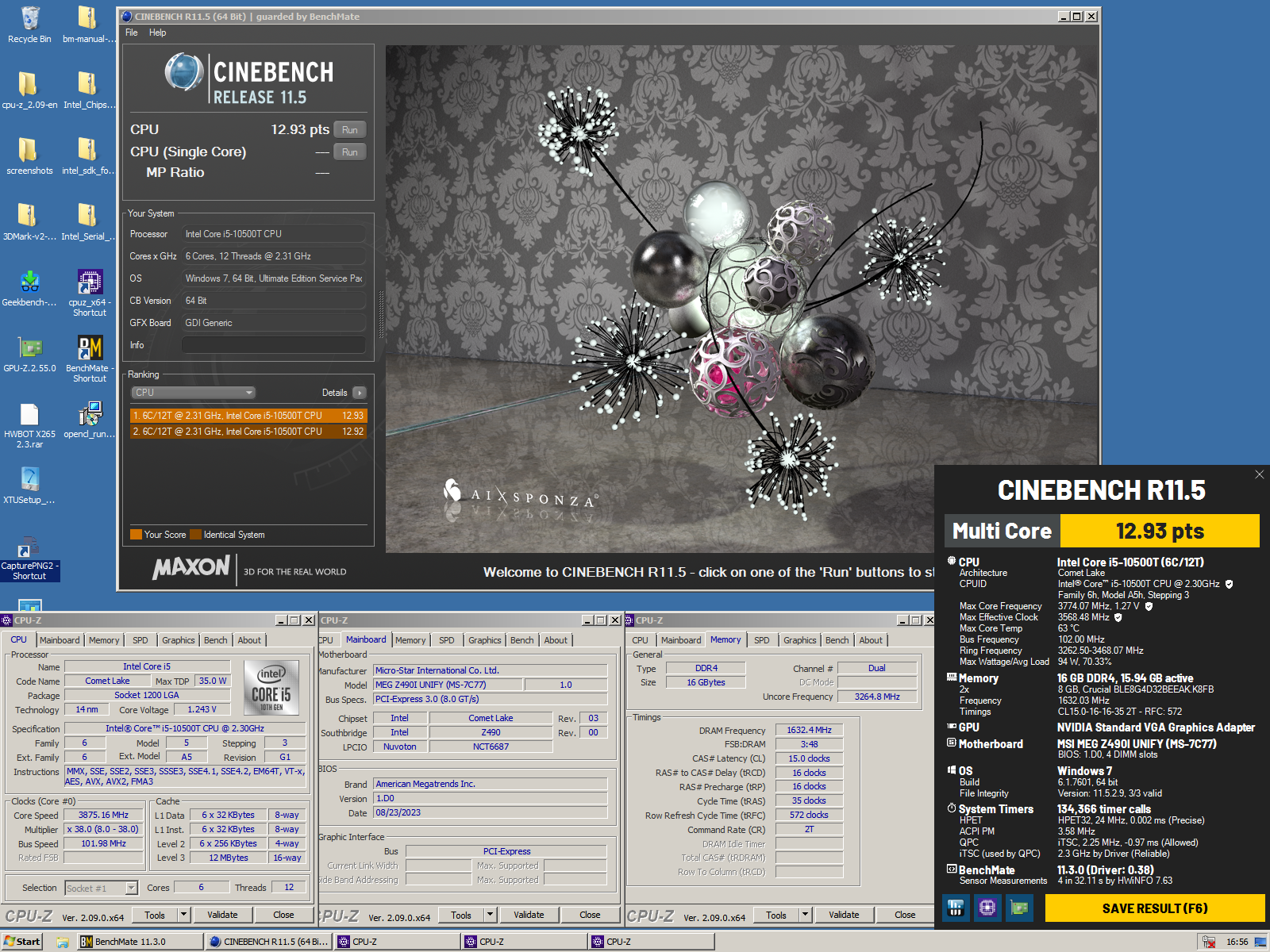Open the screenshots folder on desktop
The height and width of the screenshot is (952, 1270).
(x=29, y=157)
